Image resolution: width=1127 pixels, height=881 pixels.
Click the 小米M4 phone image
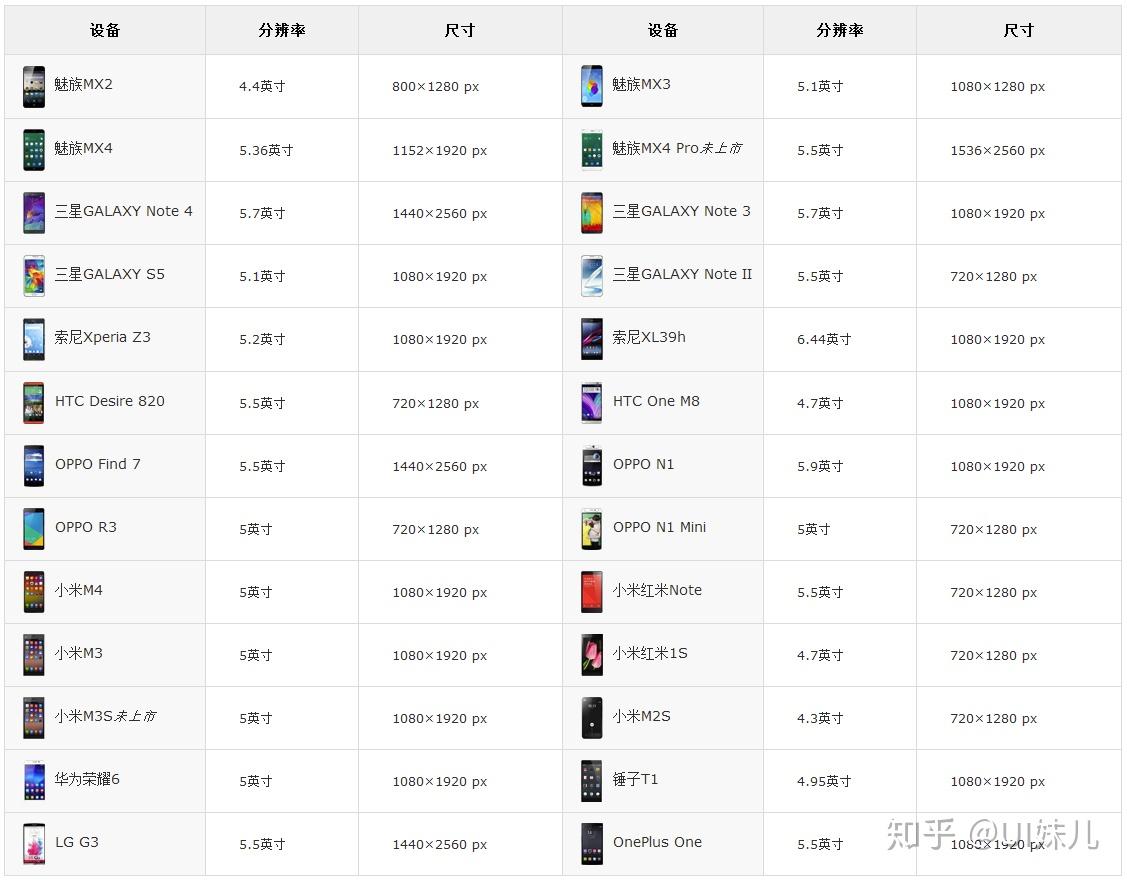coord(34,592)
